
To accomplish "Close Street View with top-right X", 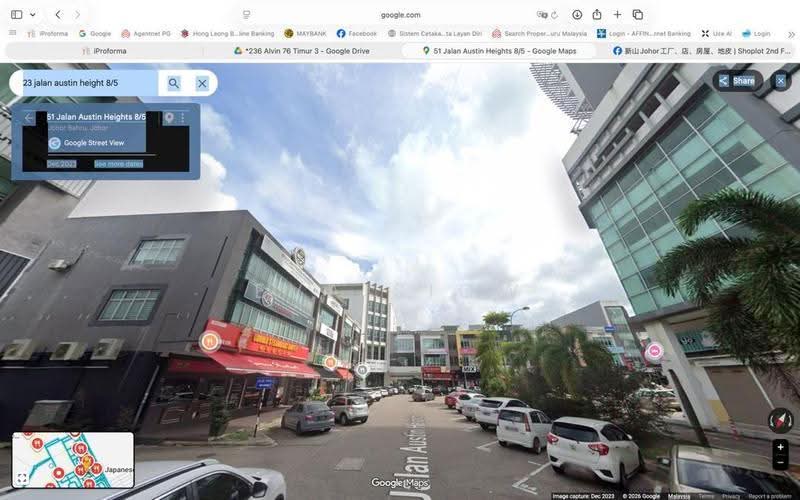I will [x=781, y=81].
